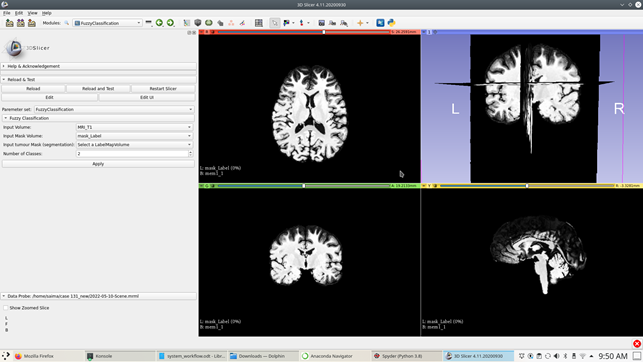Viewport: 643px width, 362px height.
Task: Click the red slice view pin icon
Action: pyautogui.click(x=201, y=32)
